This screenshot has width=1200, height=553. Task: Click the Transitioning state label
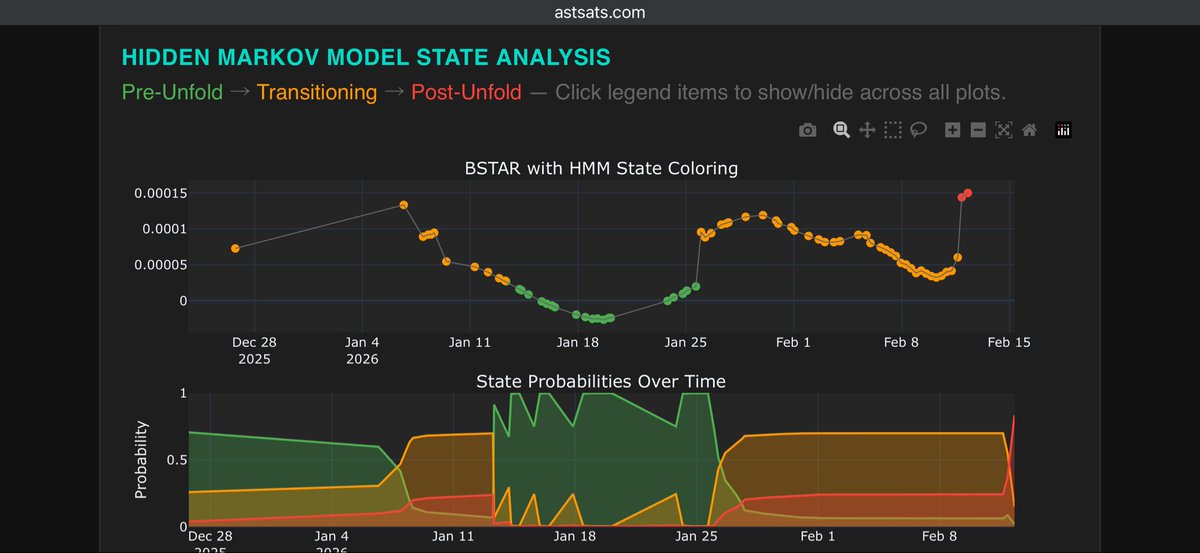(x=317, y=93)
